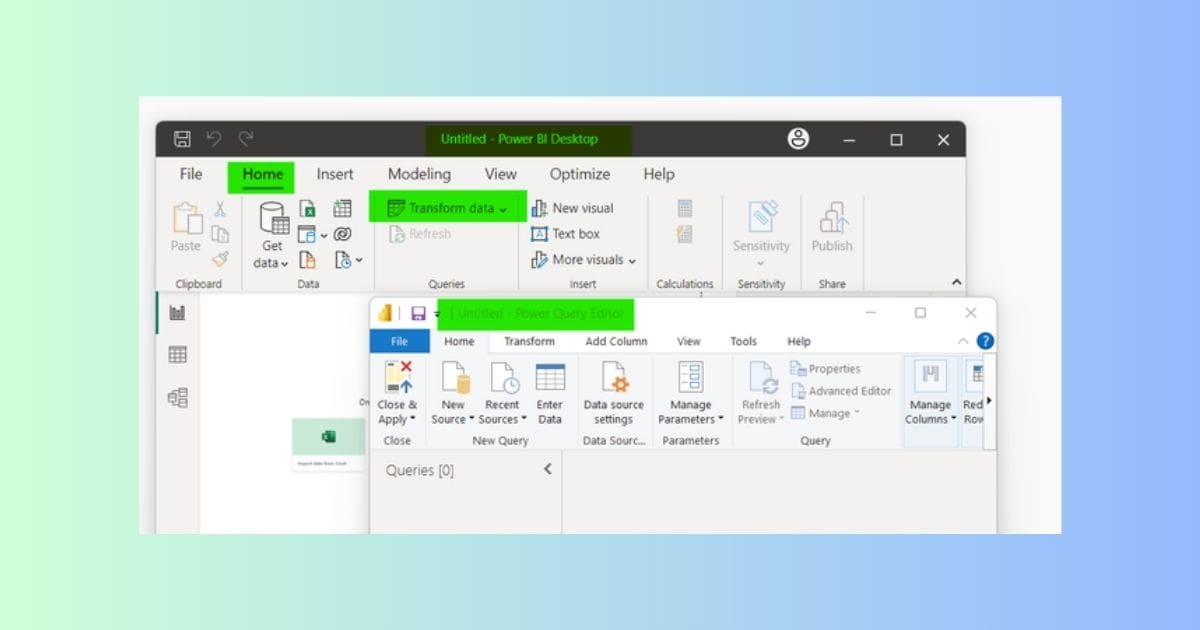This screenshot has width=1200, height=630.
Task: Open the Refresh Preview dropdown
Action: (x=782, y=420)
